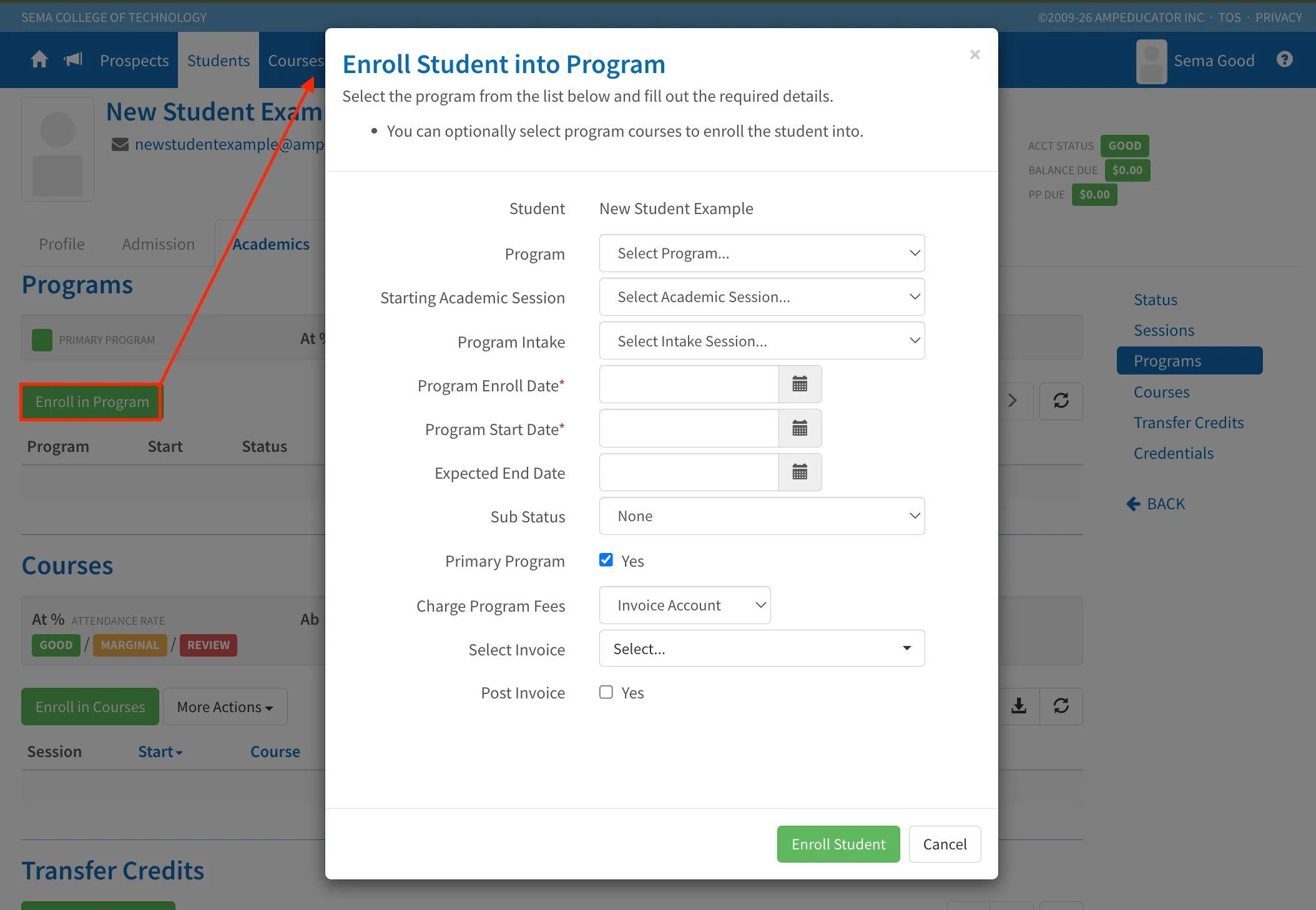Click the student profile photo placeholder
Image resolution: width=1316 pixels, height=910 pixels.
pyautogui.click(x=58, y=149)
